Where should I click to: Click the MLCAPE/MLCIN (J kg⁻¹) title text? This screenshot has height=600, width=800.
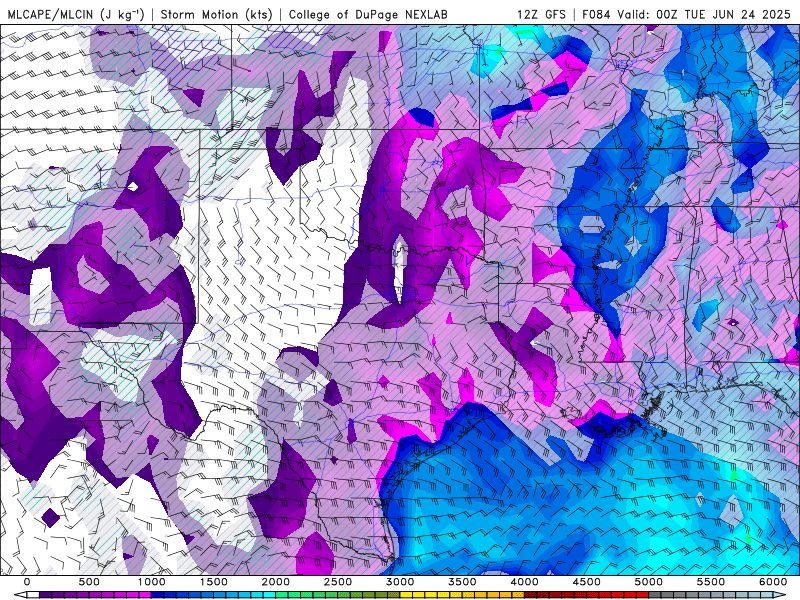(x=76, y=14)
